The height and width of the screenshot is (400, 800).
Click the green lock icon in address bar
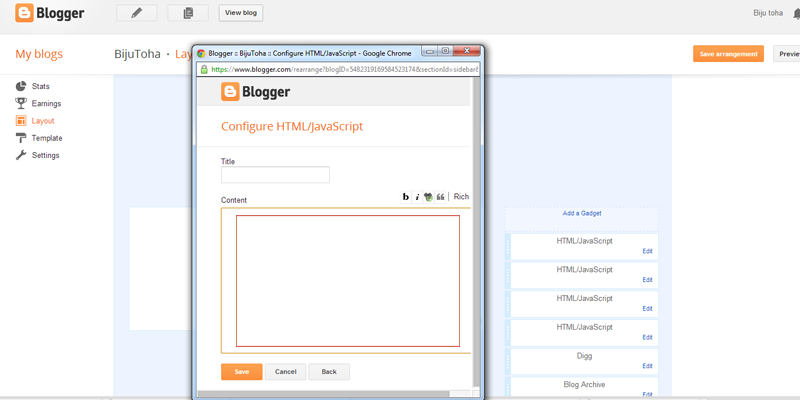(204, 69)
